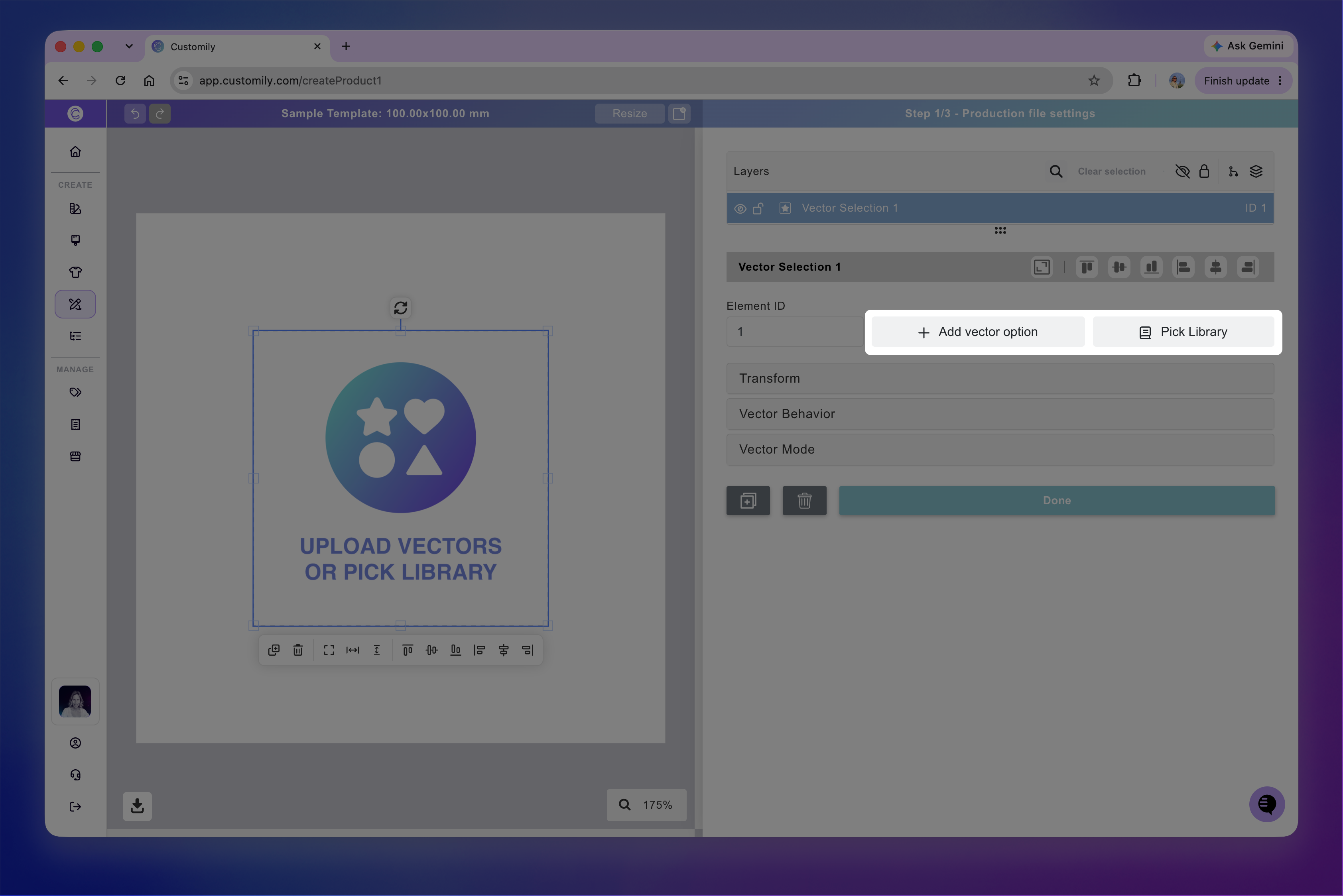This screenshot has height=896, width=1343.
Task: Open the chat support bubble
Action: pos(1267,804)
